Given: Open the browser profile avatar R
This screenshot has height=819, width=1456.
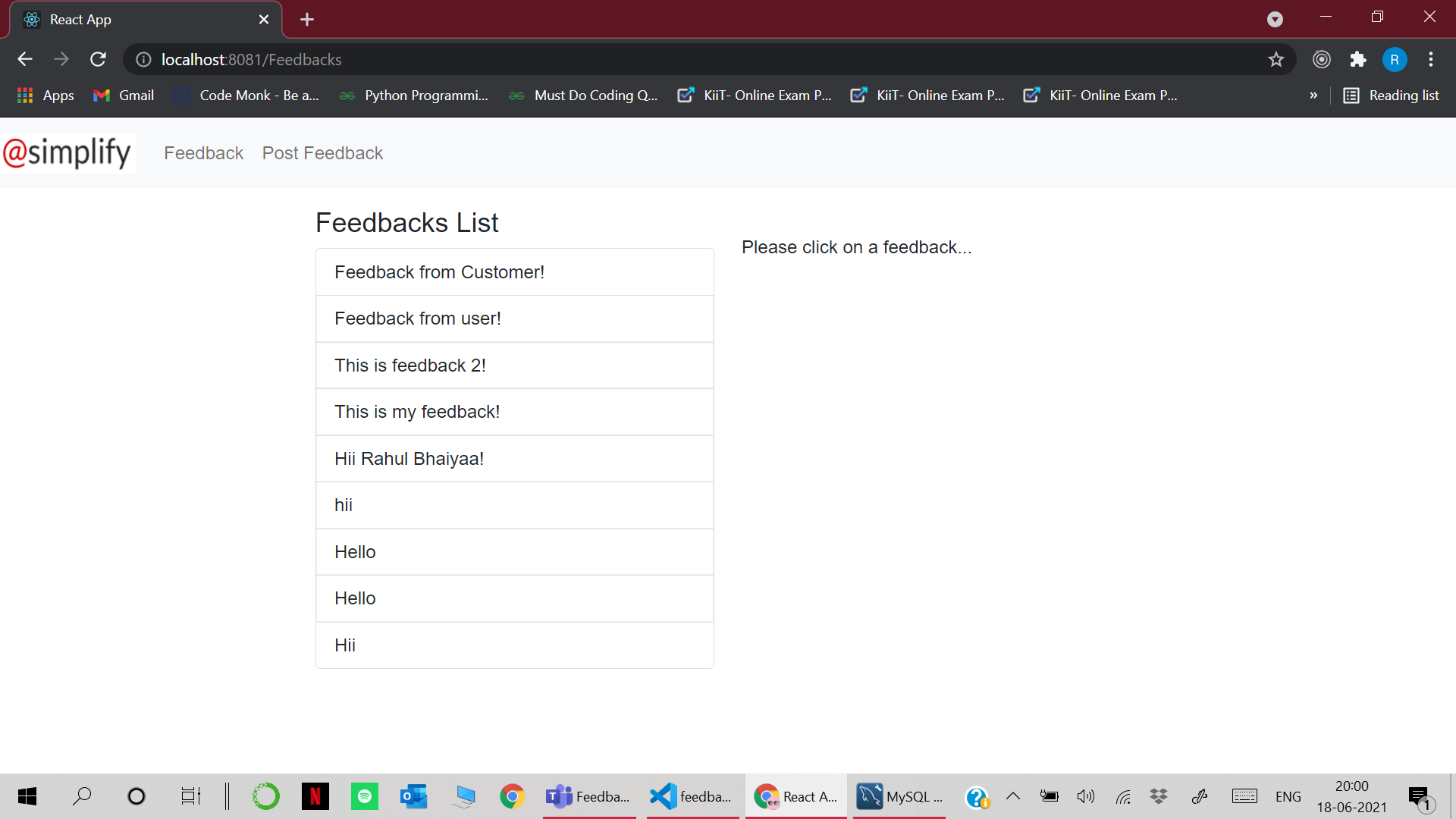Looking at the screenshot, I should point(1395,59).
